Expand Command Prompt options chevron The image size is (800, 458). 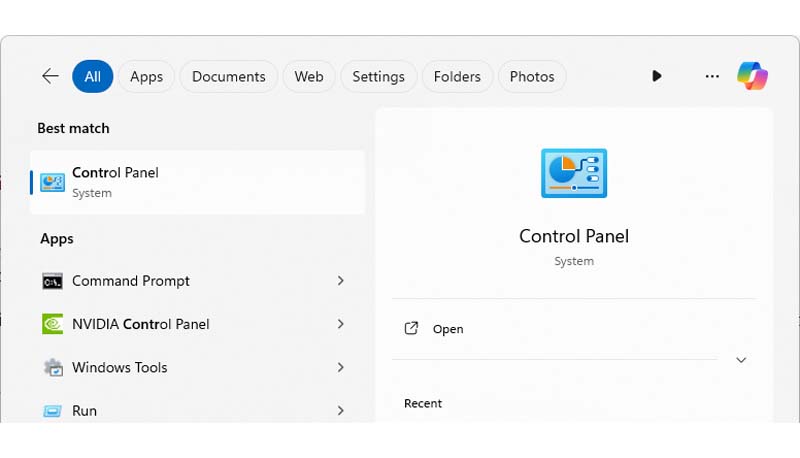341,281
